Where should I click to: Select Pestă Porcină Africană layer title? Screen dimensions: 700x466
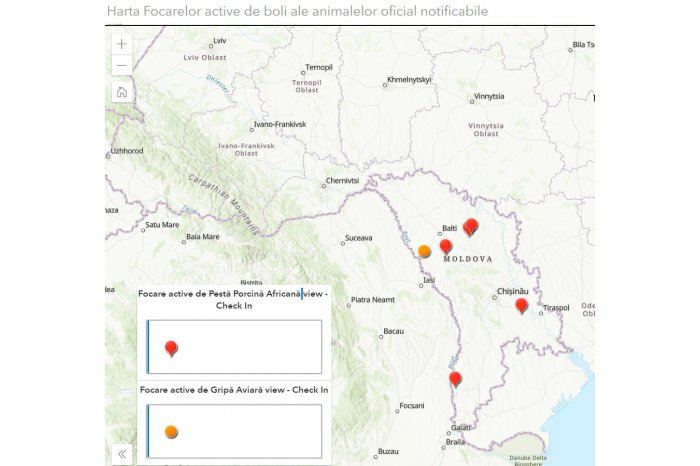[233, 299]
